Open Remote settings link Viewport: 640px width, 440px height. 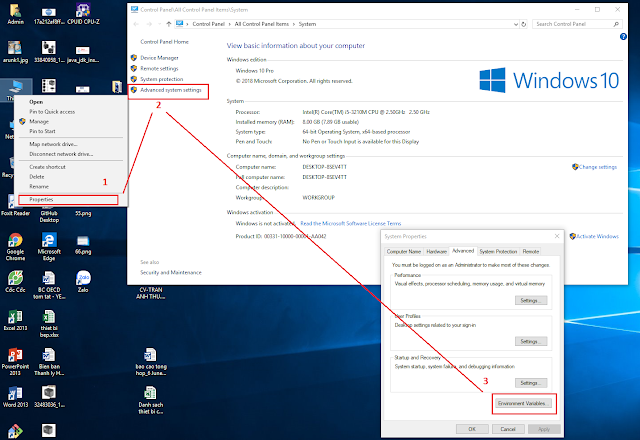click(159, 69)
